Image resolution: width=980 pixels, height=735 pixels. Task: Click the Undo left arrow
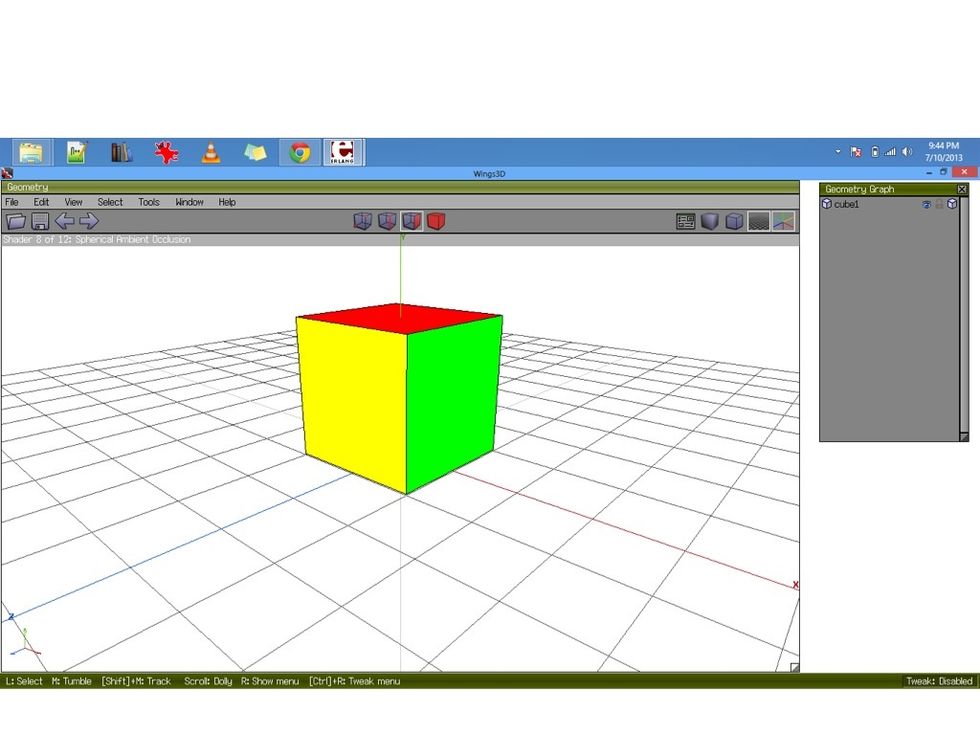pyautogui.click(x=65, y=221)
